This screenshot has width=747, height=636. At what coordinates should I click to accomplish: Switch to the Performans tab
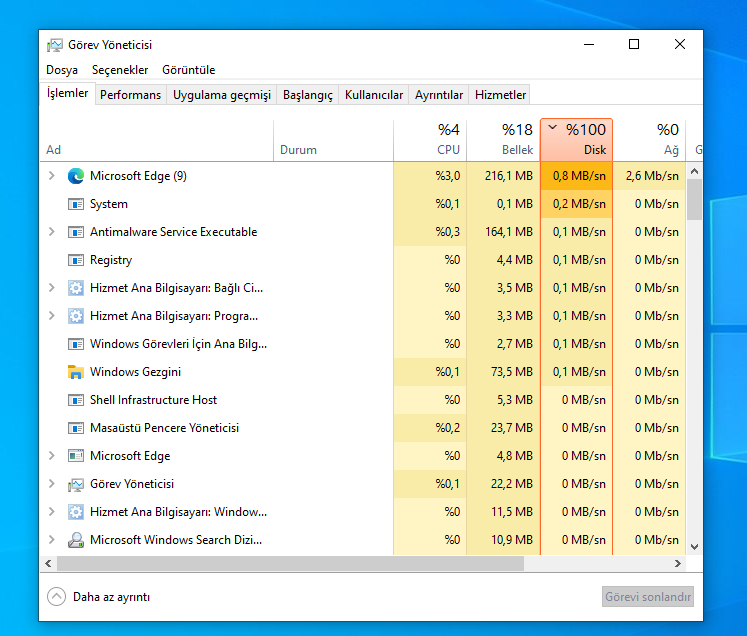pos(131,95)
